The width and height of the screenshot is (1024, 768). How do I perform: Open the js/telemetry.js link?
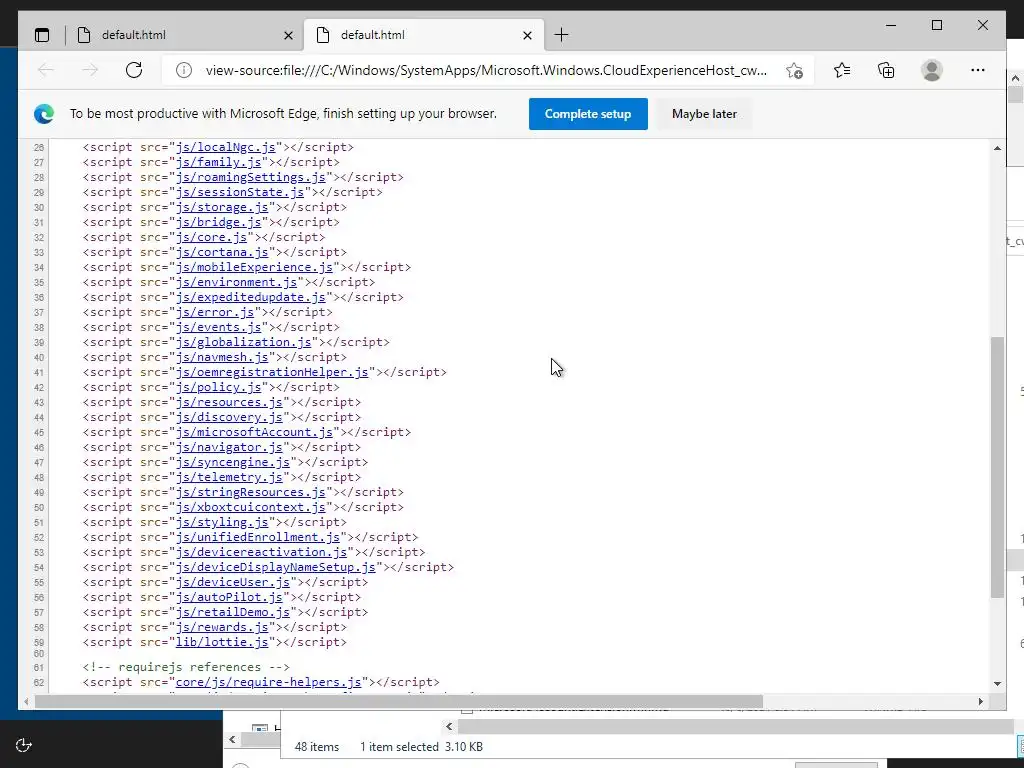[229, 477]
